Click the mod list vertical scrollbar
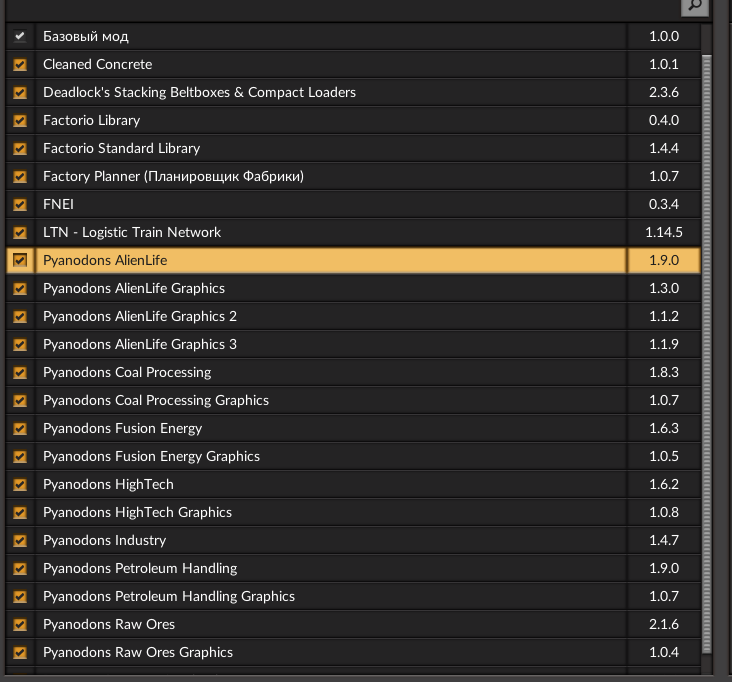Screen dimensions: 732x682 [708, 340]
